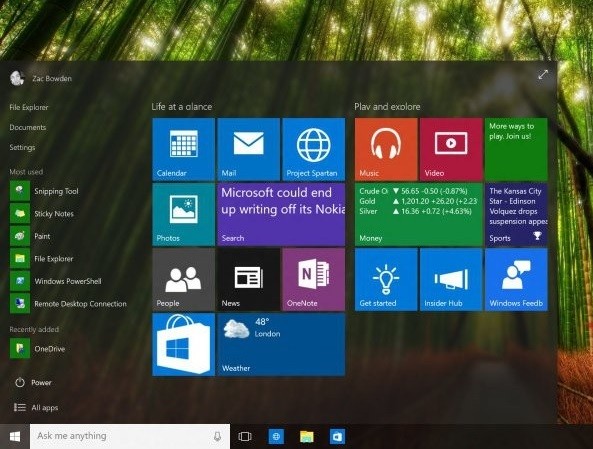Click the 'Life at a glance' group heading
The height and width of the screenshot is (449, 593).
click(x=182, y=107)
